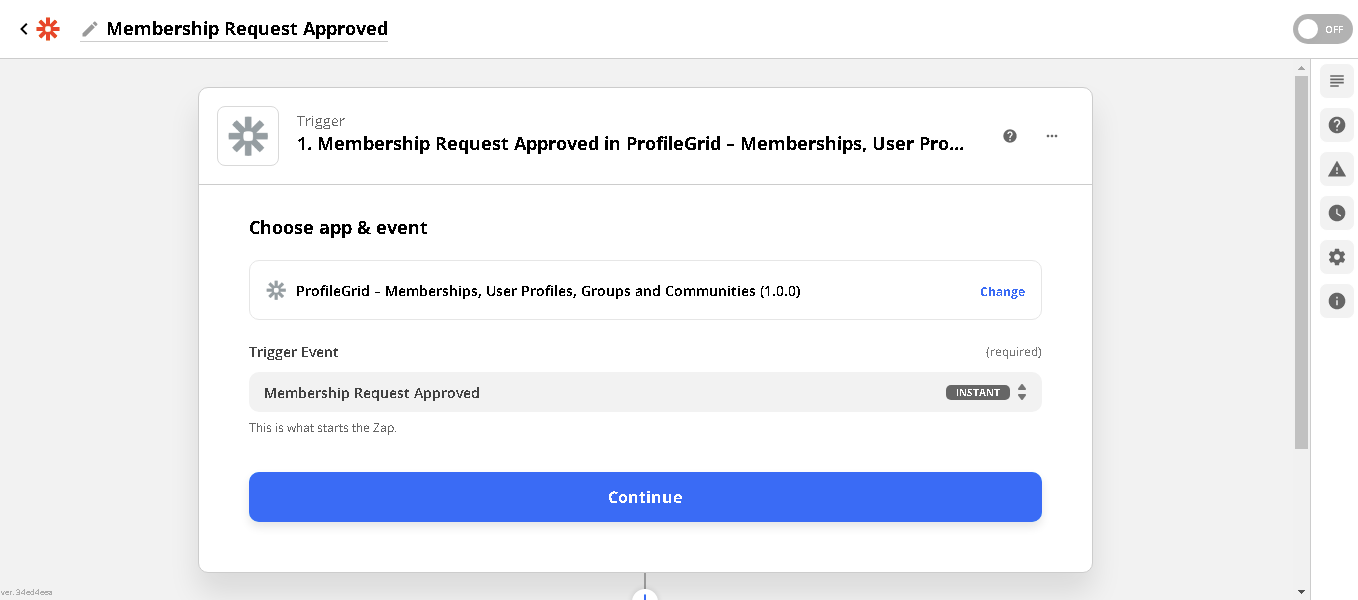Open the trigger step three-dot menu

(1052, 136)
